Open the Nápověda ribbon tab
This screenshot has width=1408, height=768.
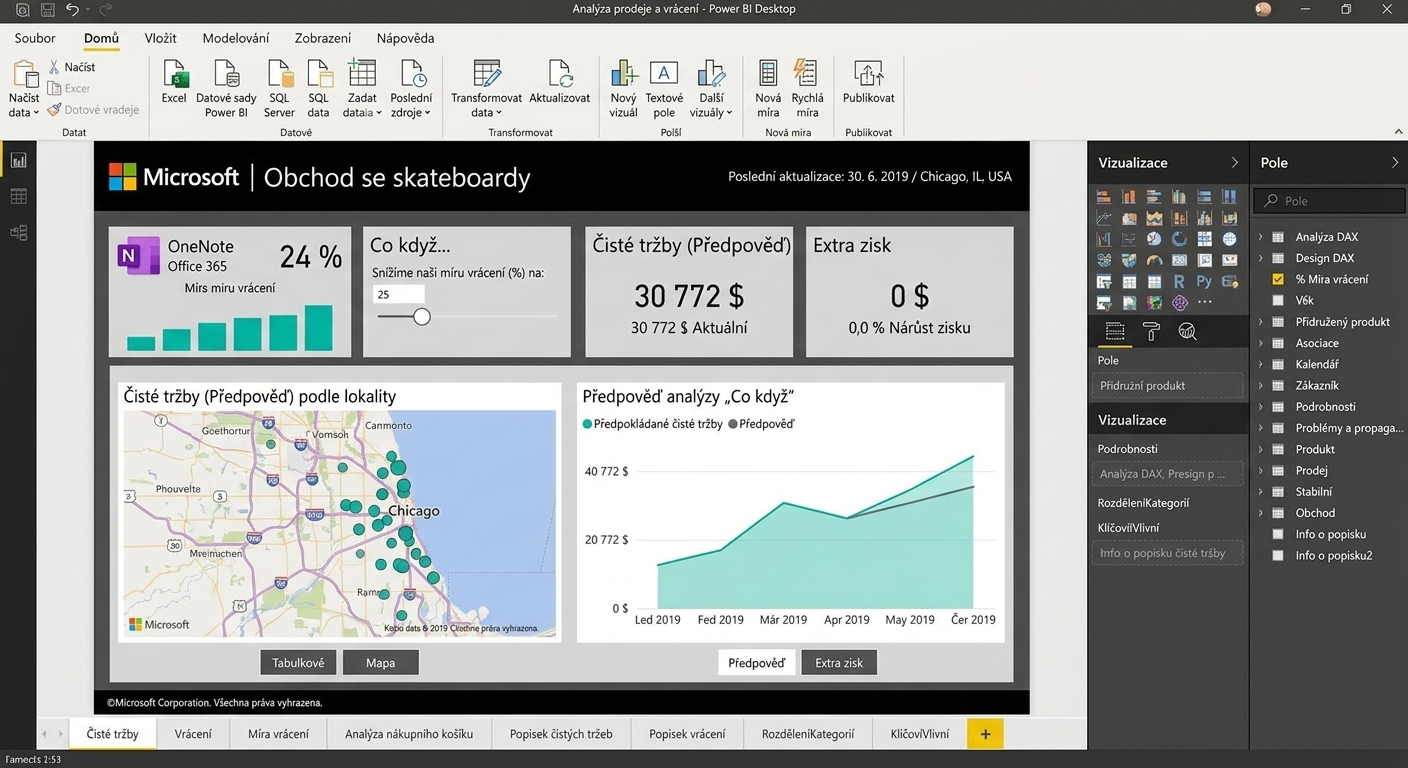pyautogui.click(x=405, y=38)
